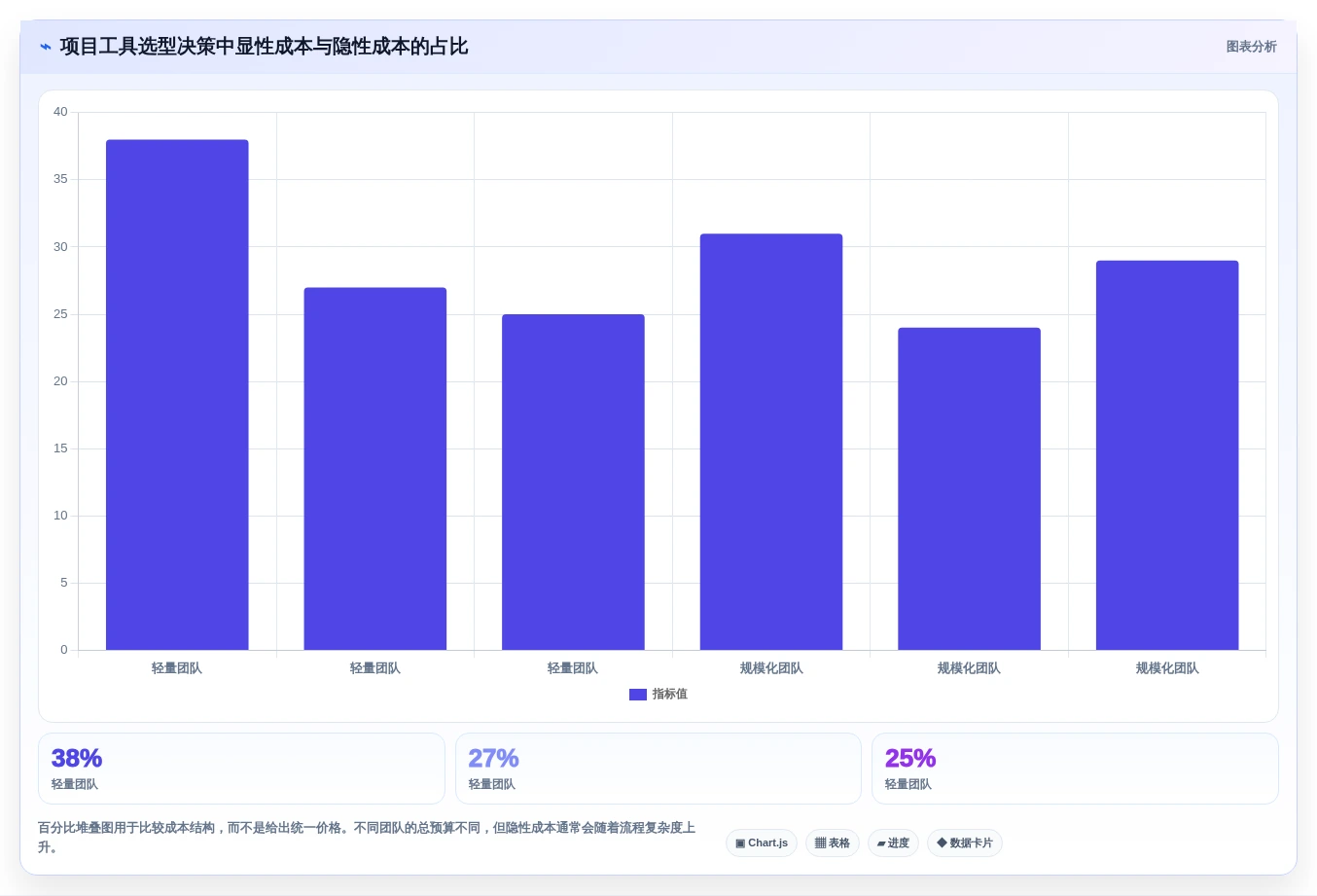Click the bar valued 24
Screen dimensions: 1317x896
click(x=969, y=488)
